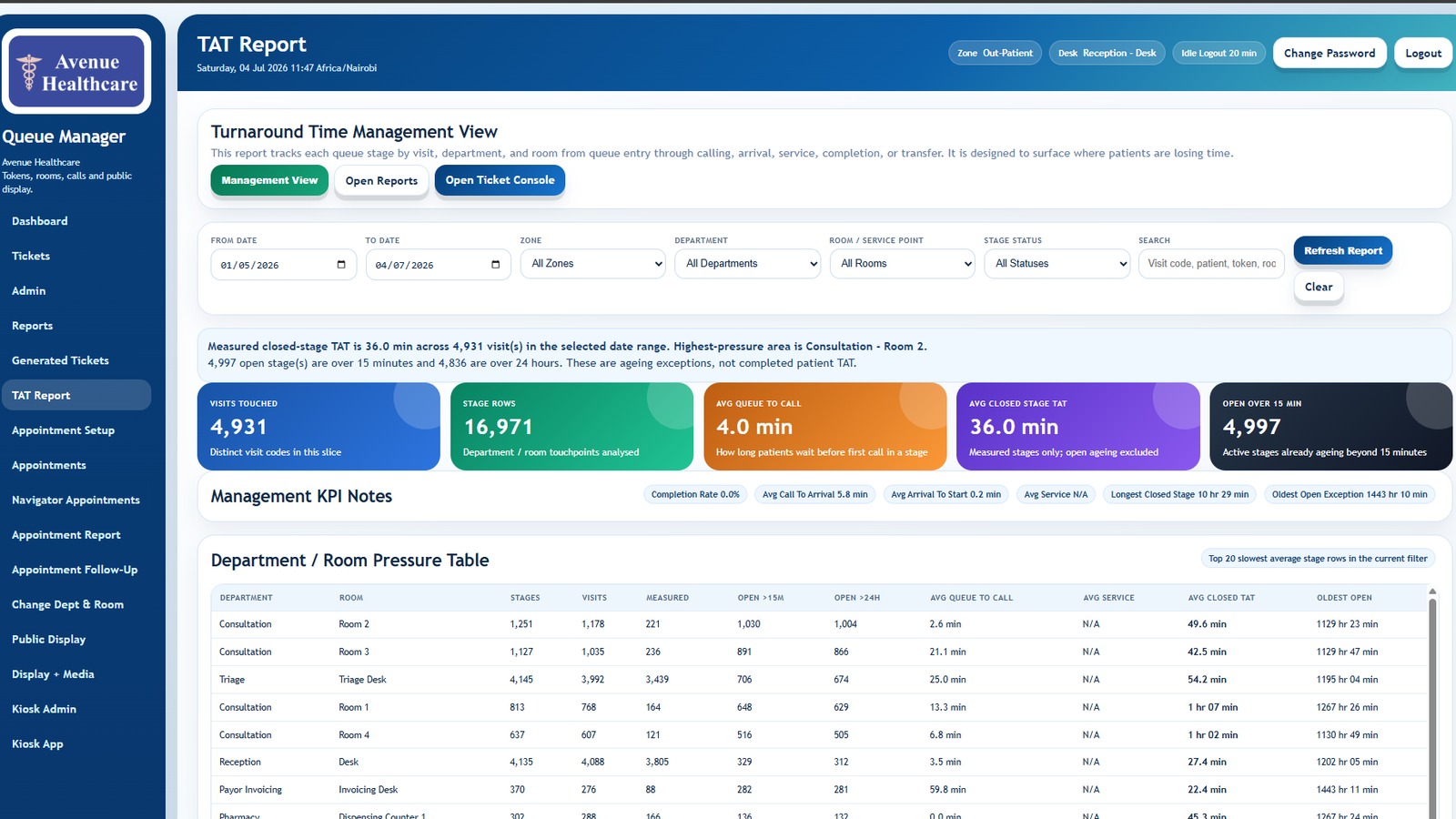Click the Stage Rows 16,971 card
Screen dimensions: 1456x819
pyautogui.click(x=571, y=427)
